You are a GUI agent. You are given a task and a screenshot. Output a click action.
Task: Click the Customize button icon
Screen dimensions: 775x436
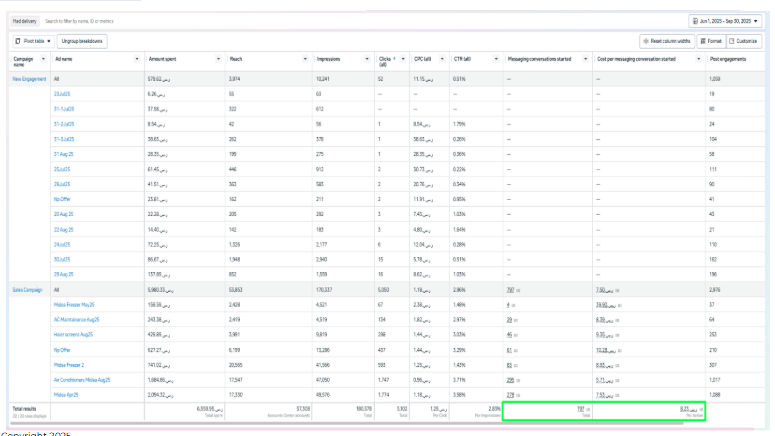(732, 41)
